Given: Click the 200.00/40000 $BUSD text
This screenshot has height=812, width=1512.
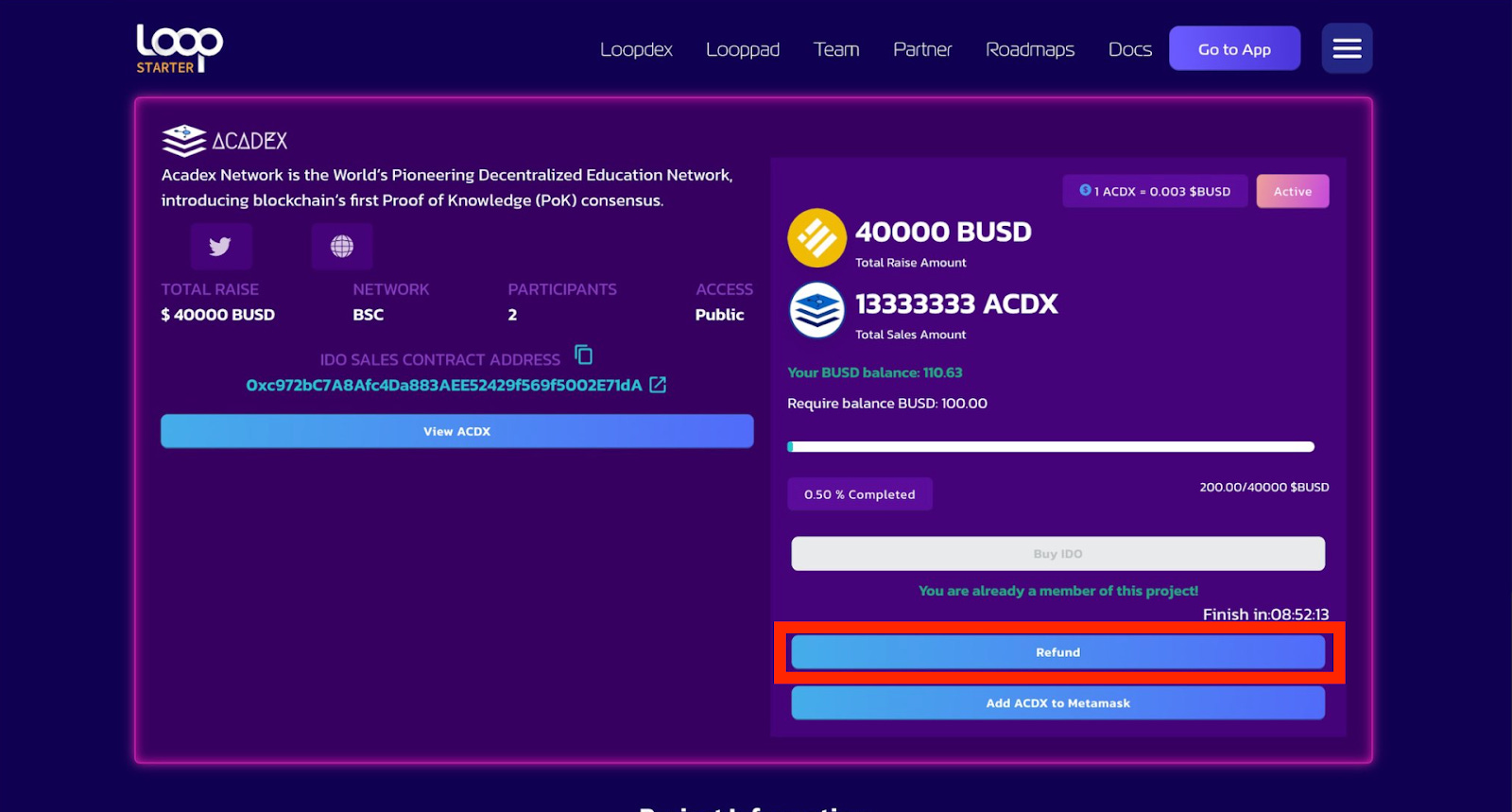Looking at the screenshot, I should click(x=1264, y=487).
